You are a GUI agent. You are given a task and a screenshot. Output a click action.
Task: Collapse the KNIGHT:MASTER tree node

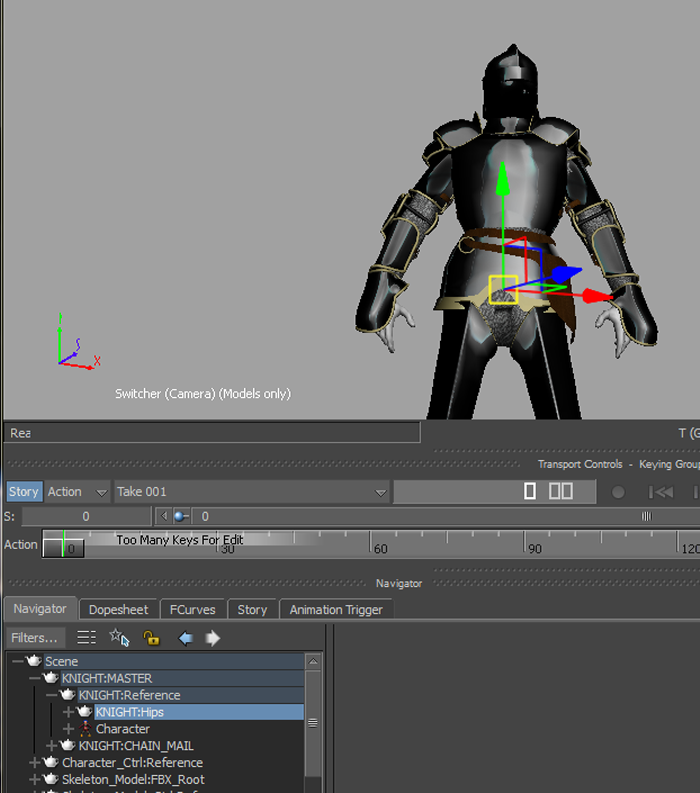click(x=35, y=678)
